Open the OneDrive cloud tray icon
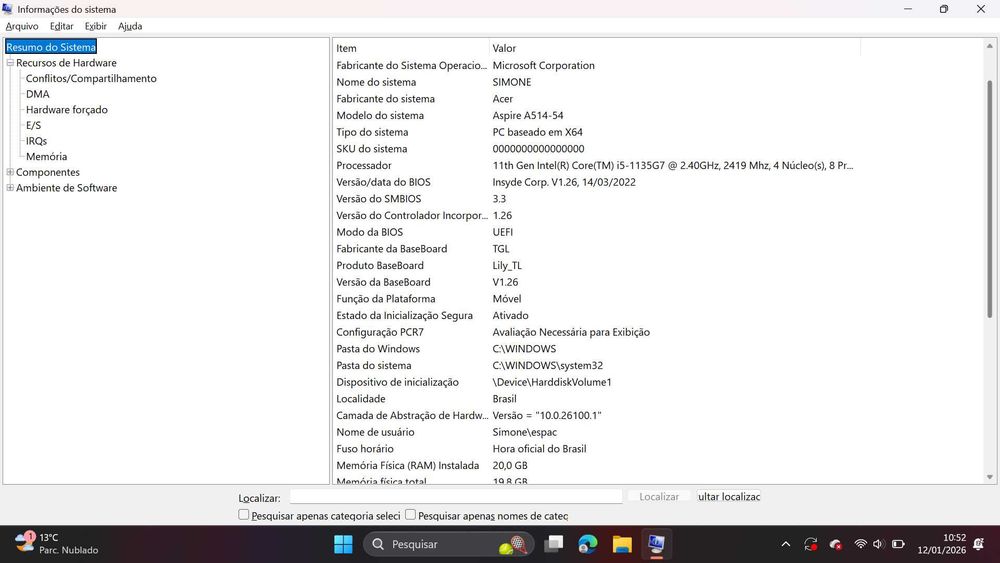Image resolution: width=1000 pixels, height=563 pixels. pyautogui.click(x=835, y=544)
